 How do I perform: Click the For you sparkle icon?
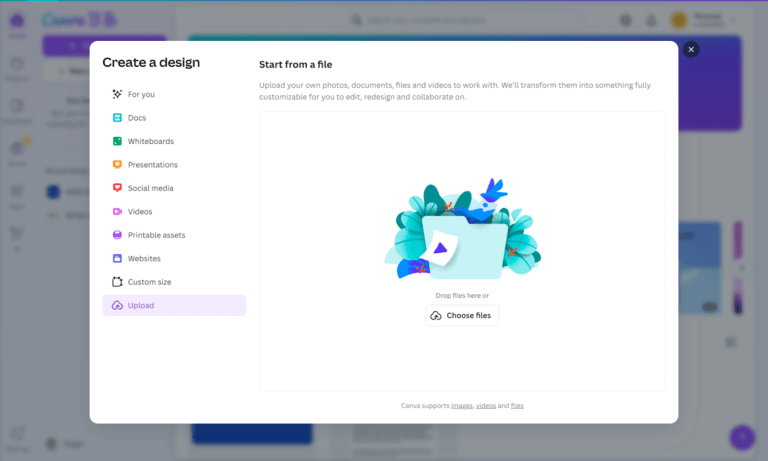tap(117, 94)
